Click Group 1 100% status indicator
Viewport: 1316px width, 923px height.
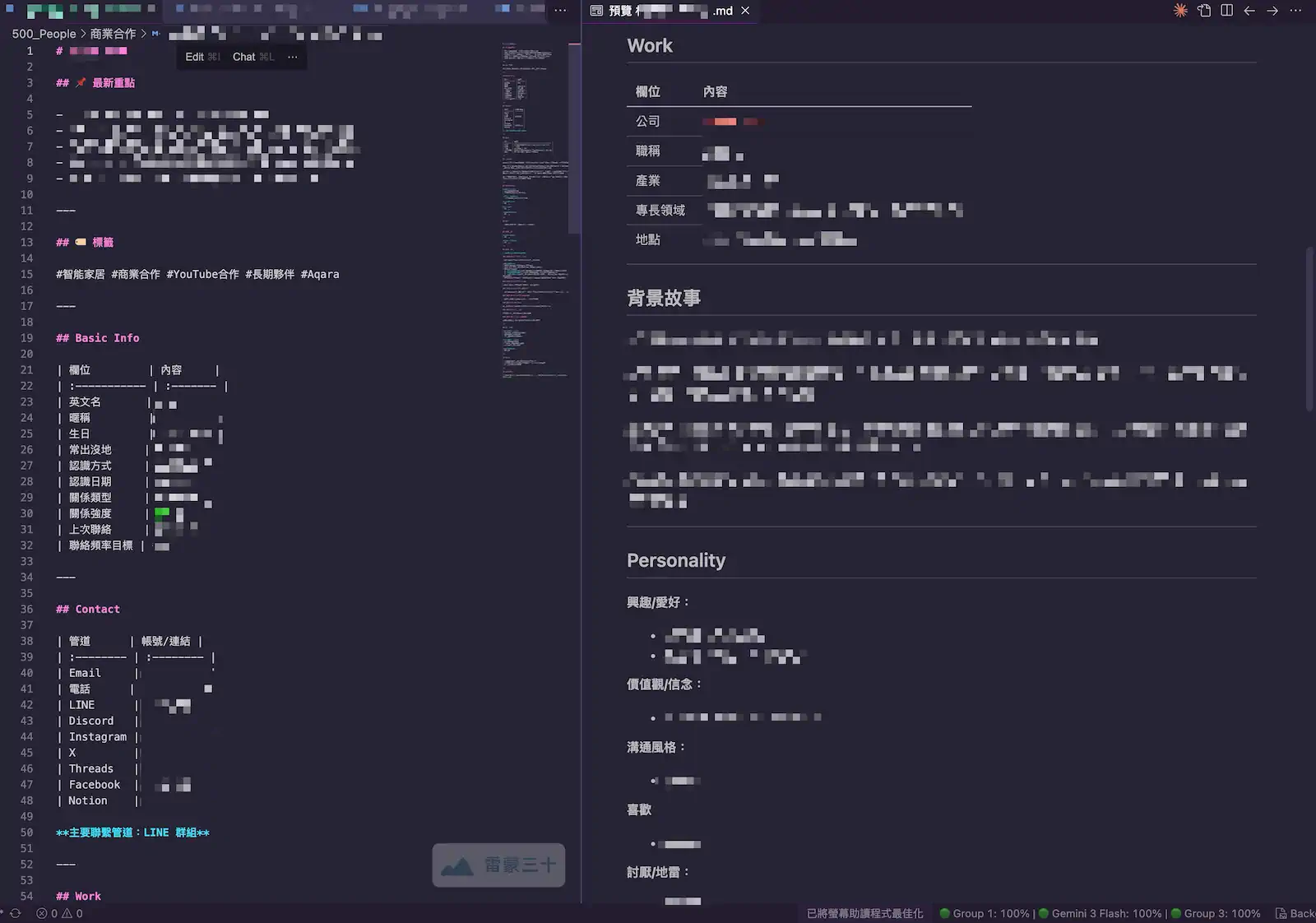[x=984, y=913]
